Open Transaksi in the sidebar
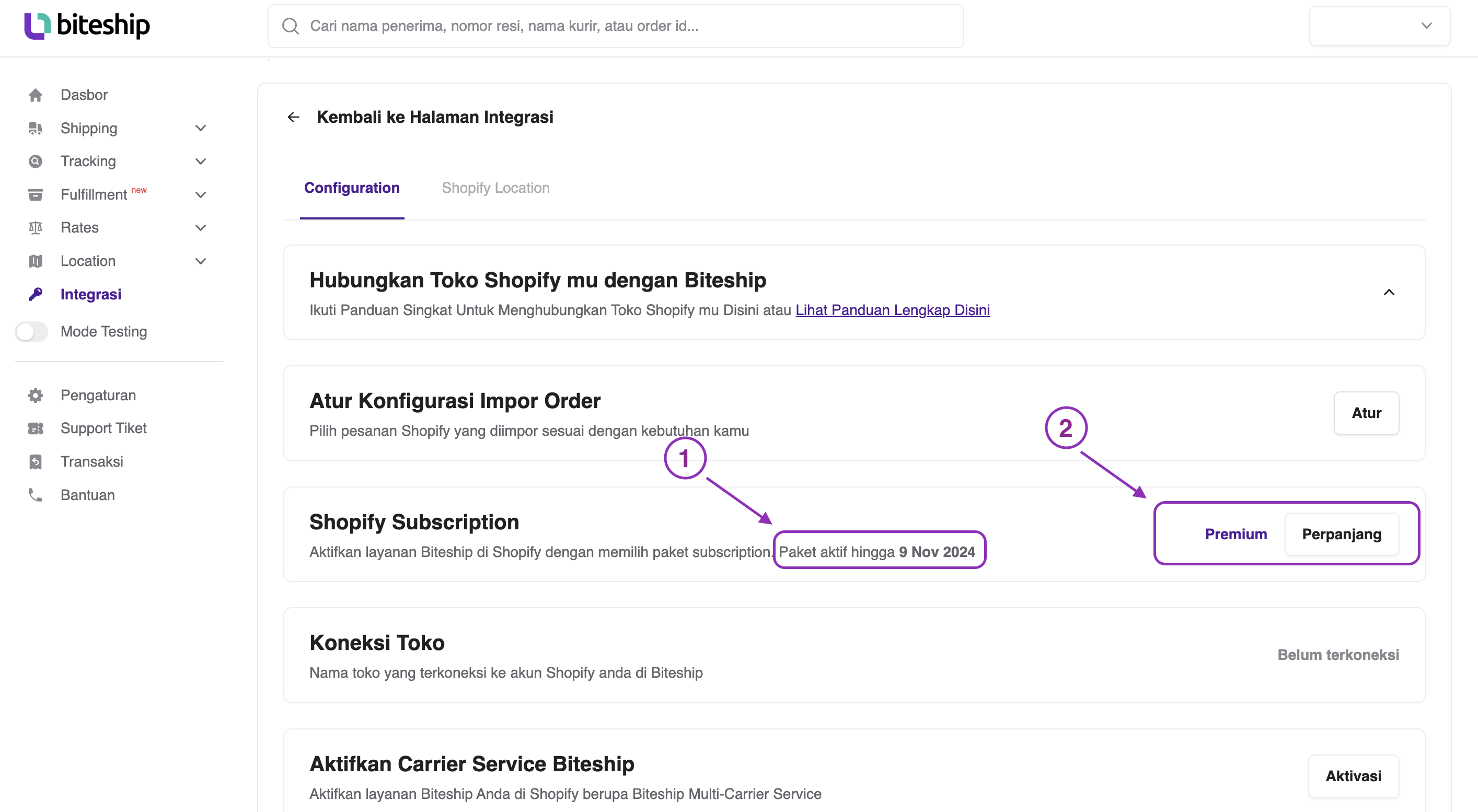 click(x=93, y=462)
